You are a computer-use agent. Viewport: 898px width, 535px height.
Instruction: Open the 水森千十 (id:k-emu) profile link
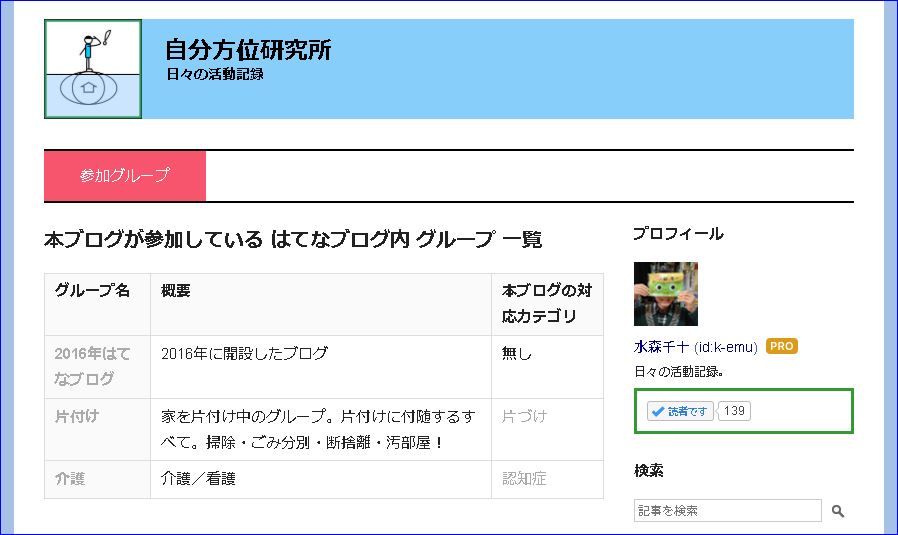[x=696, y=347]
